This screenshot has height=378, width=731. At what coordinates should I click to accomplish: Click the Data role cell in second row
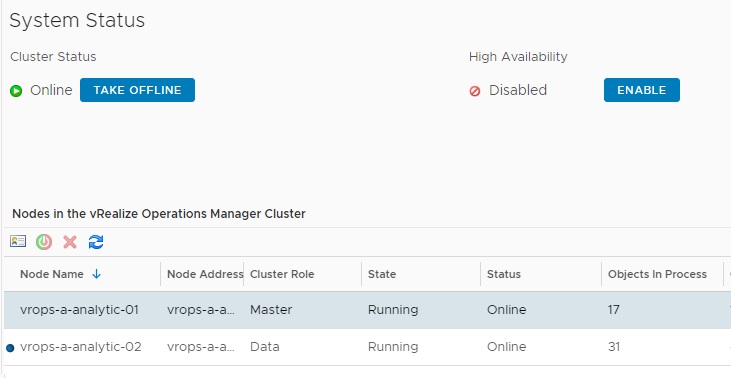(x=265, y=347)
